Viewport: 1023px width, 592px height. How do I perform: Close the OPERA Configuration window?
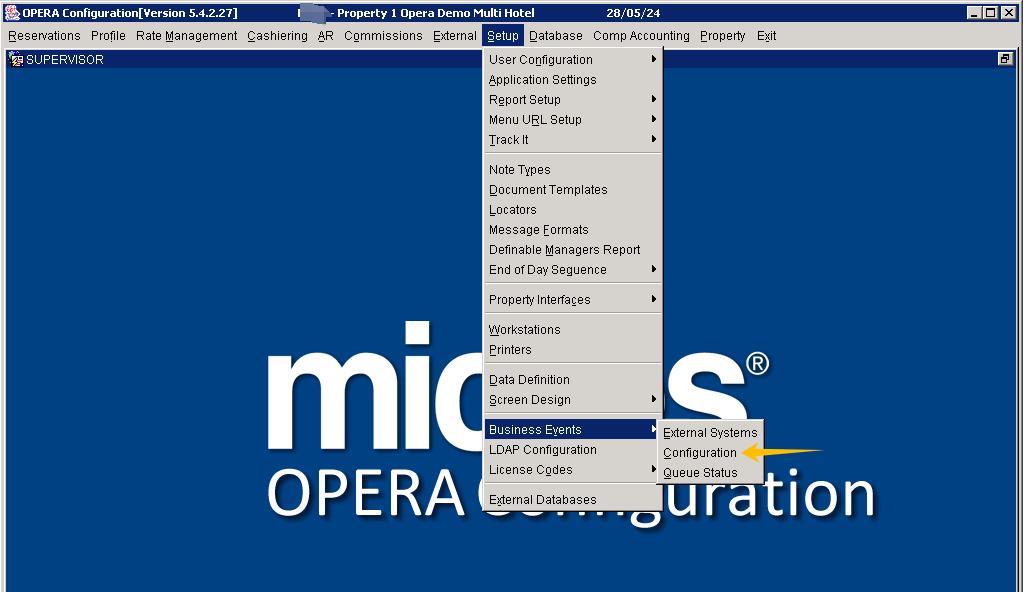[1009, 12]
